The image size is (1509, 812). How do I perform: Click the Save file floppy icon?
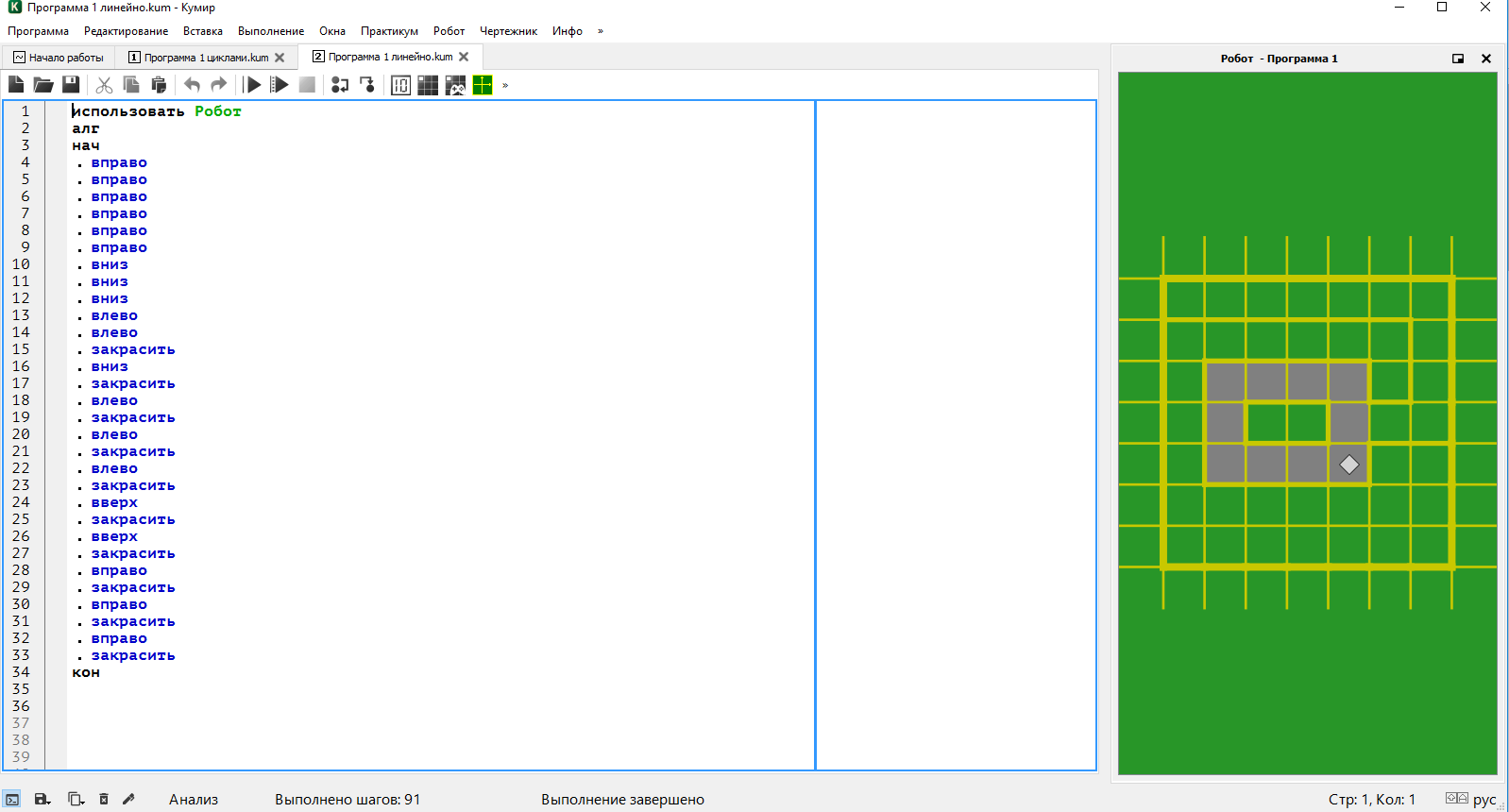coord(71,85)
